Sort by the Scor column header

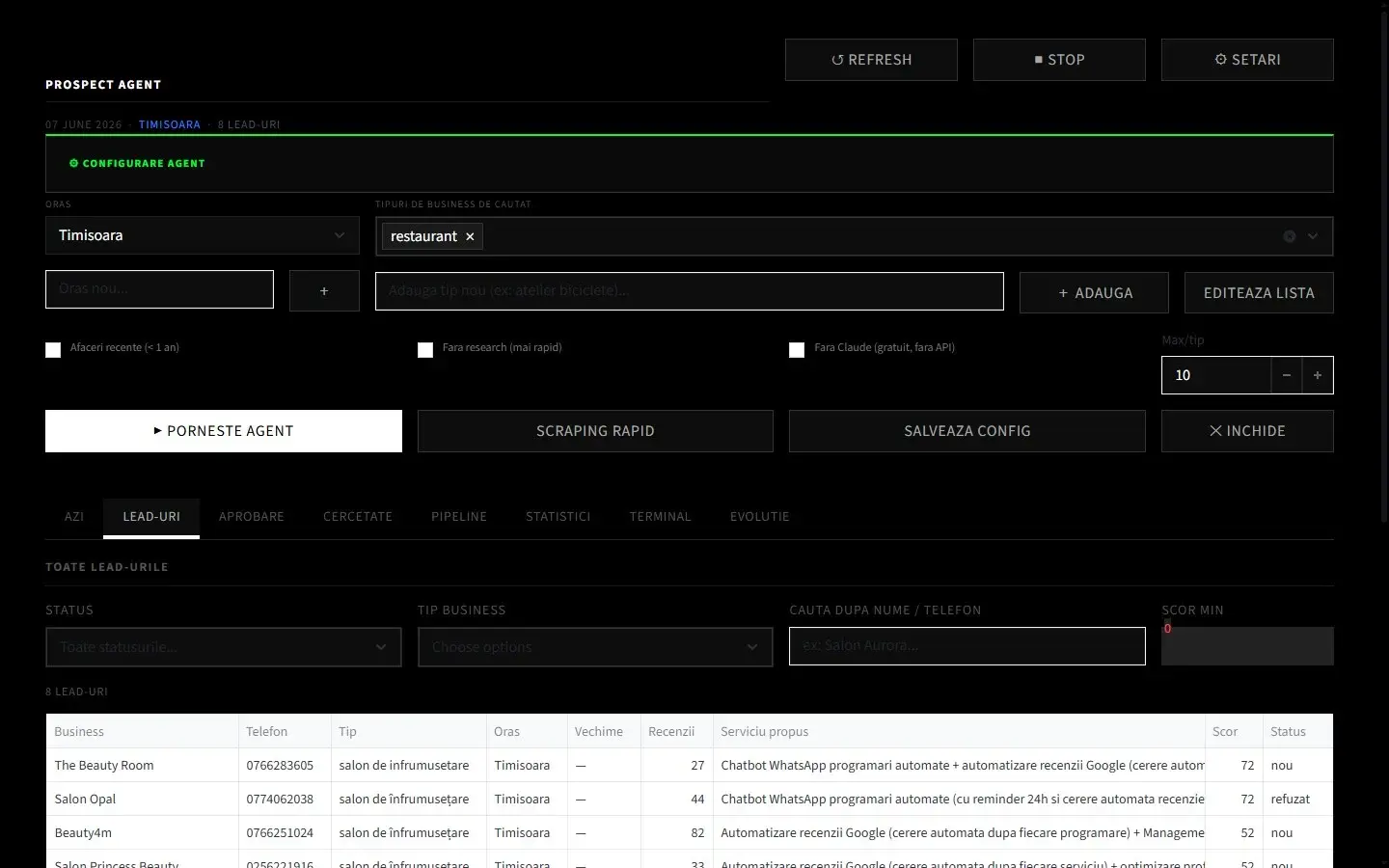point(1234,731)
